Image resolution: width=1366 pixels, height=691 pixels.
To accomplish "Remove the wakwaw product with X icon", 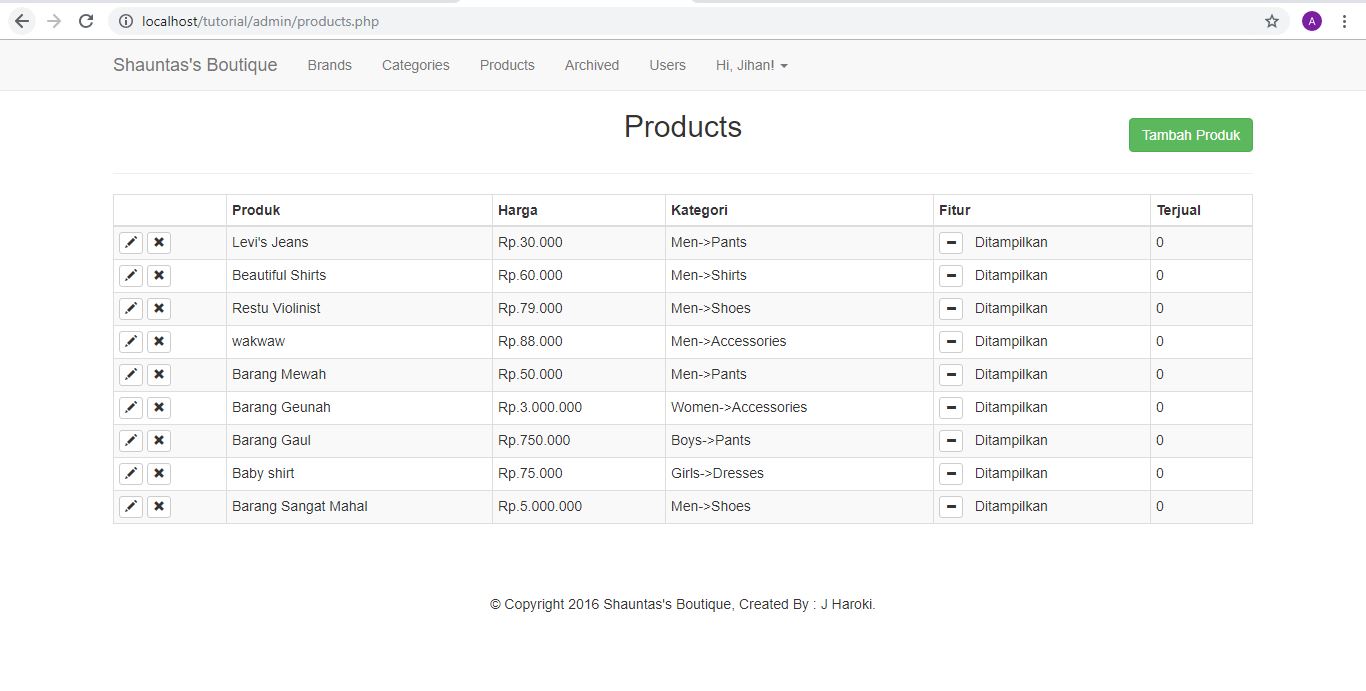I will (x=159, y=341).
